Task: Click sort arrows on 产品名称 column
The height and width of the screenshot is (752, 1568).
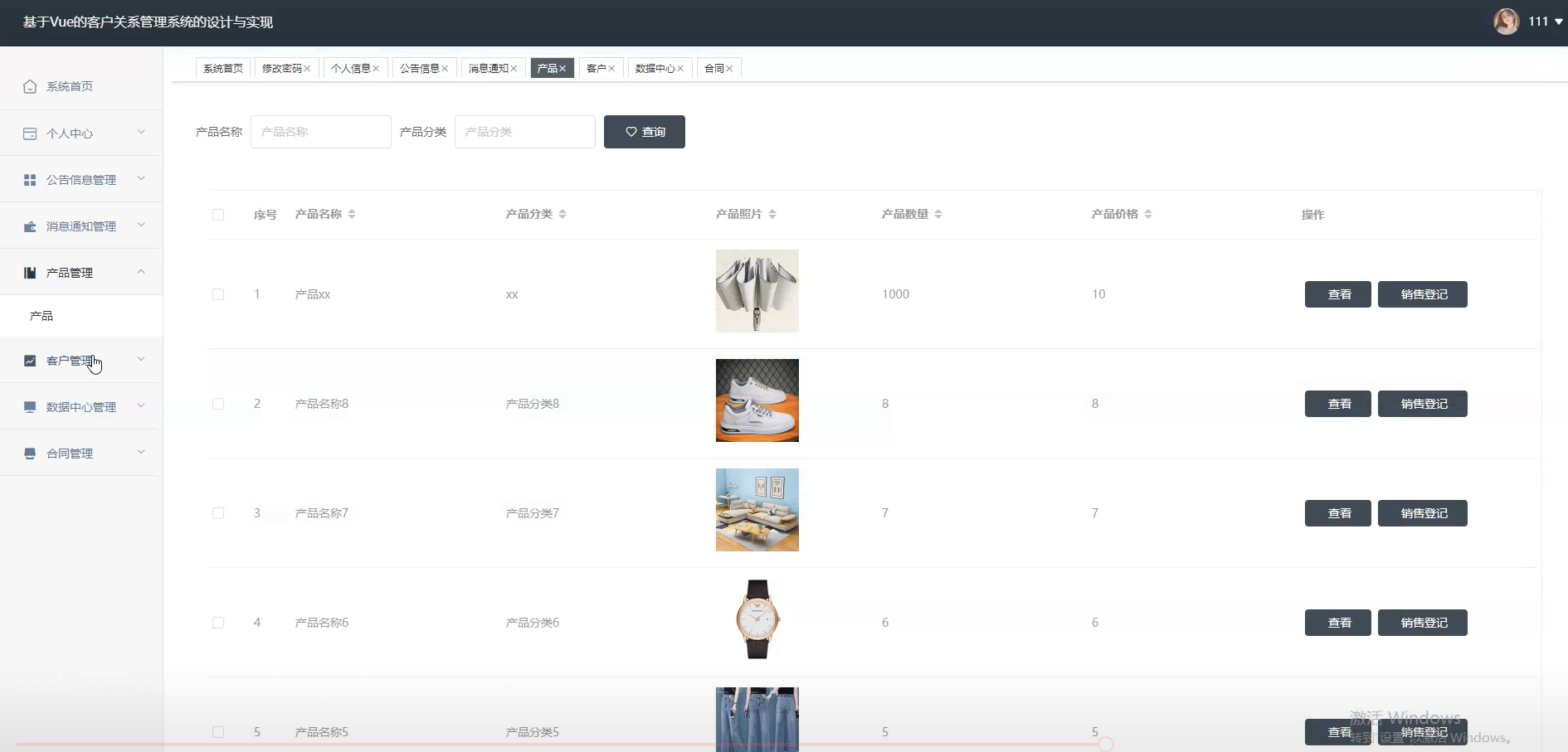Action: coord(352,214)
